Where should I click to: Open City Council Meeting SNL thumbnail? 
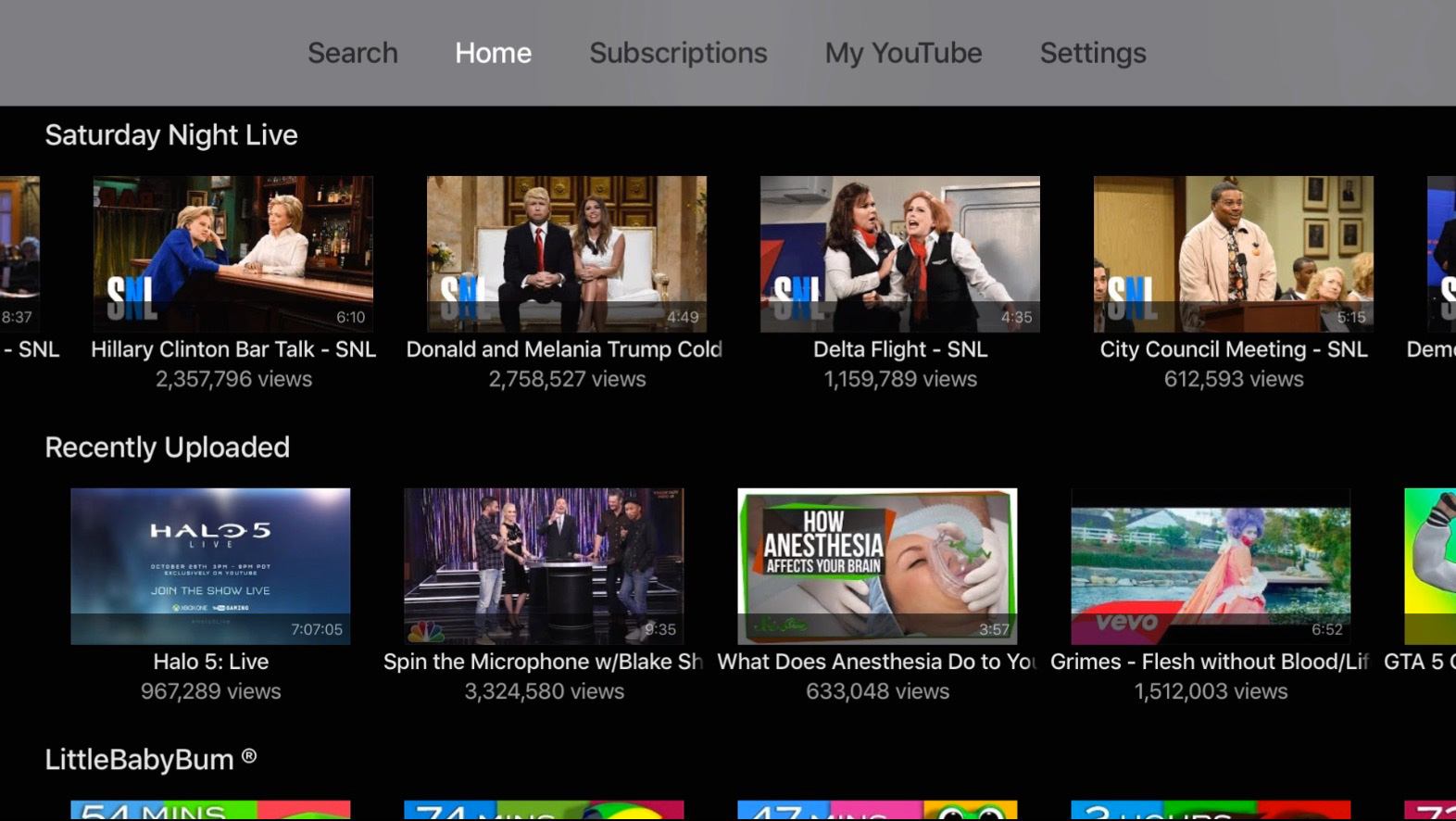point(1234,254)
